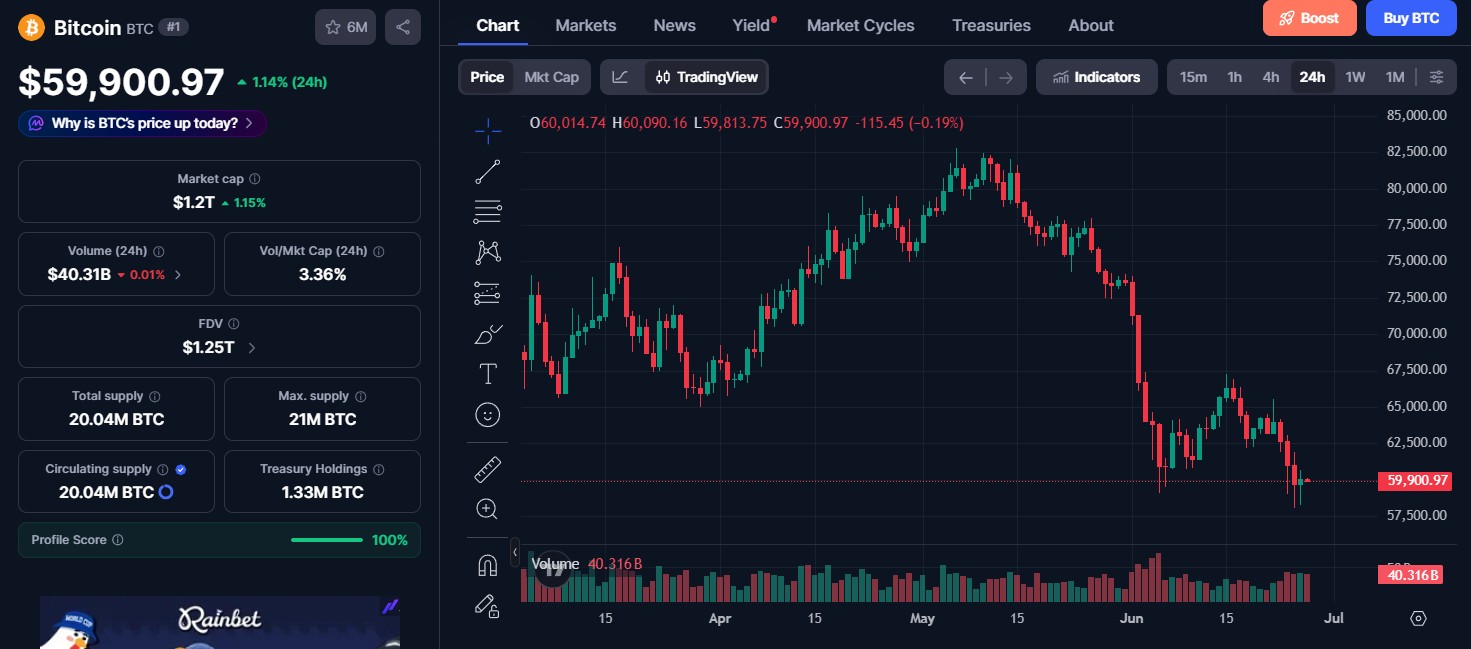Click the Volume (24h) info icon
The width and height of the screenshot is (1471, 649).
click(x=159, y=252)
